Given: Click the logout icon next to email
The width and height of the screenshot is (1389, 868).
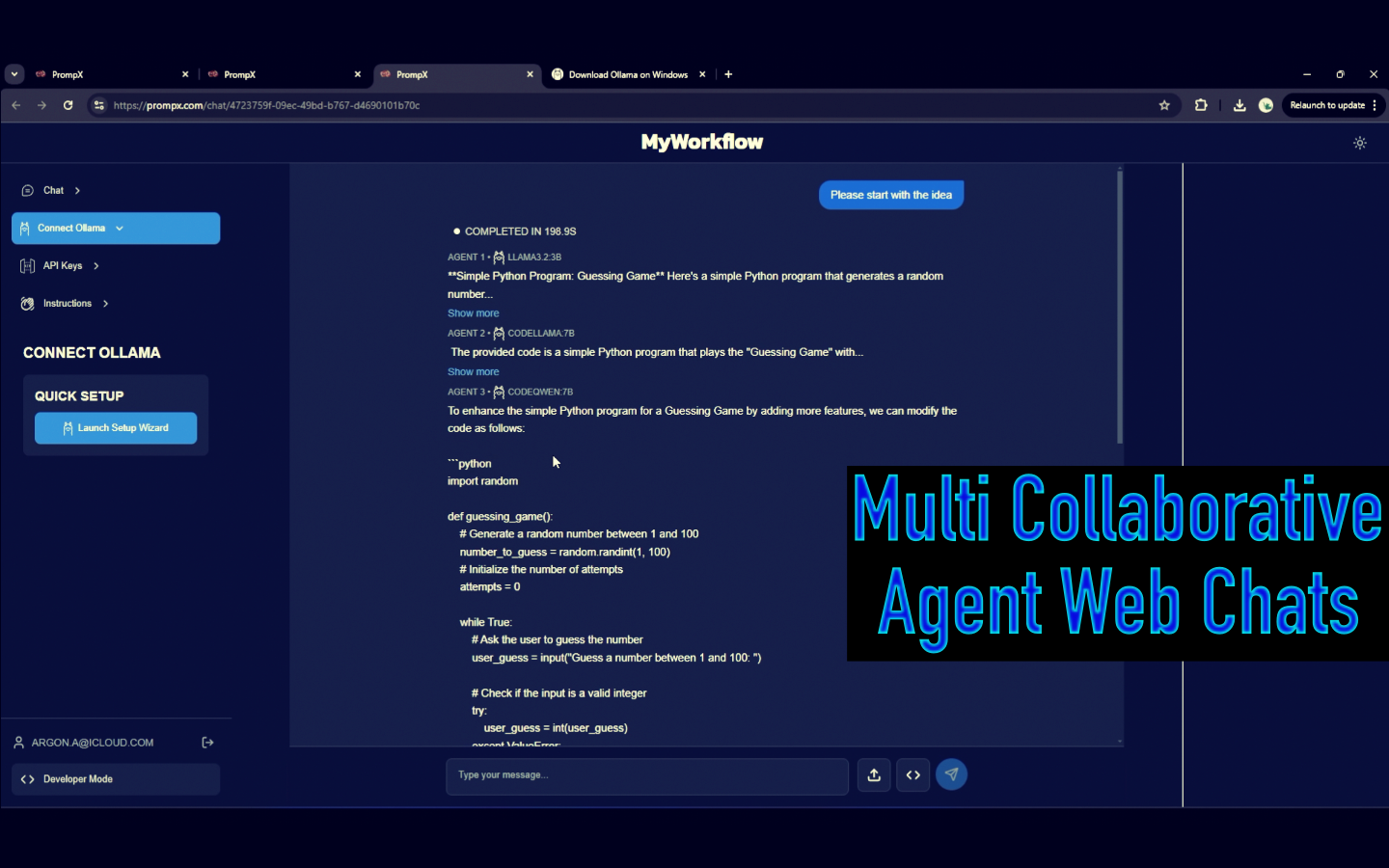Looking at the screenshot, I should pyautogui.click(x=207, y=743).
